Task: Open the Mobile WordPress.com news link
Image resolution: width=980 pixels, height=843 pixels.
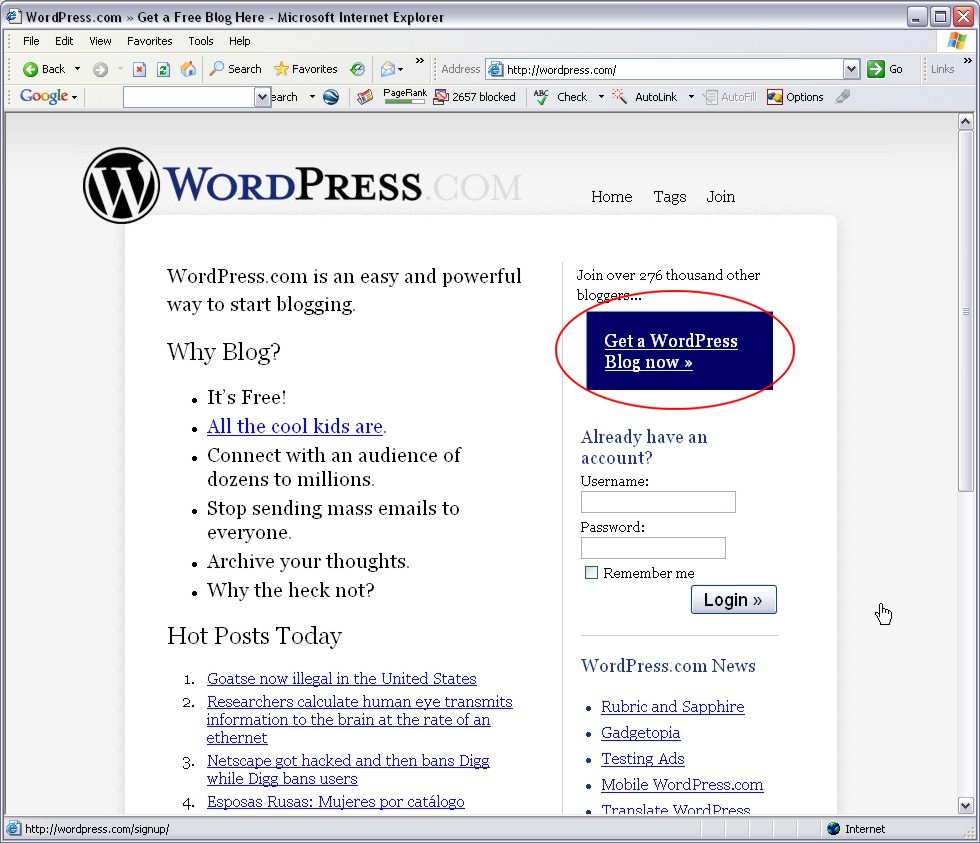Action: click(x=682, y=785)
